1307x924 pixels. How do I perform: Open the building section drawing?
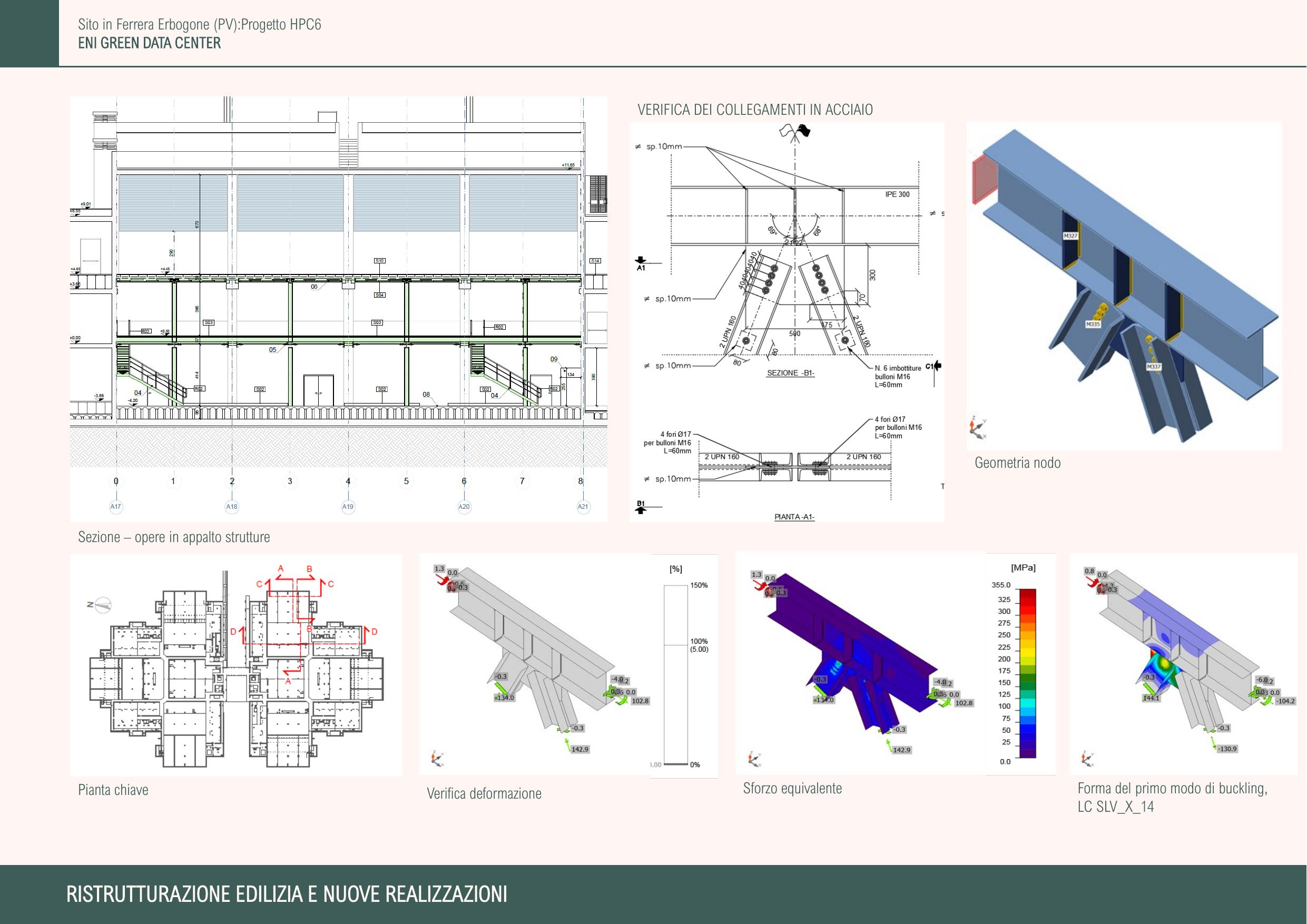tap(338, 309)
